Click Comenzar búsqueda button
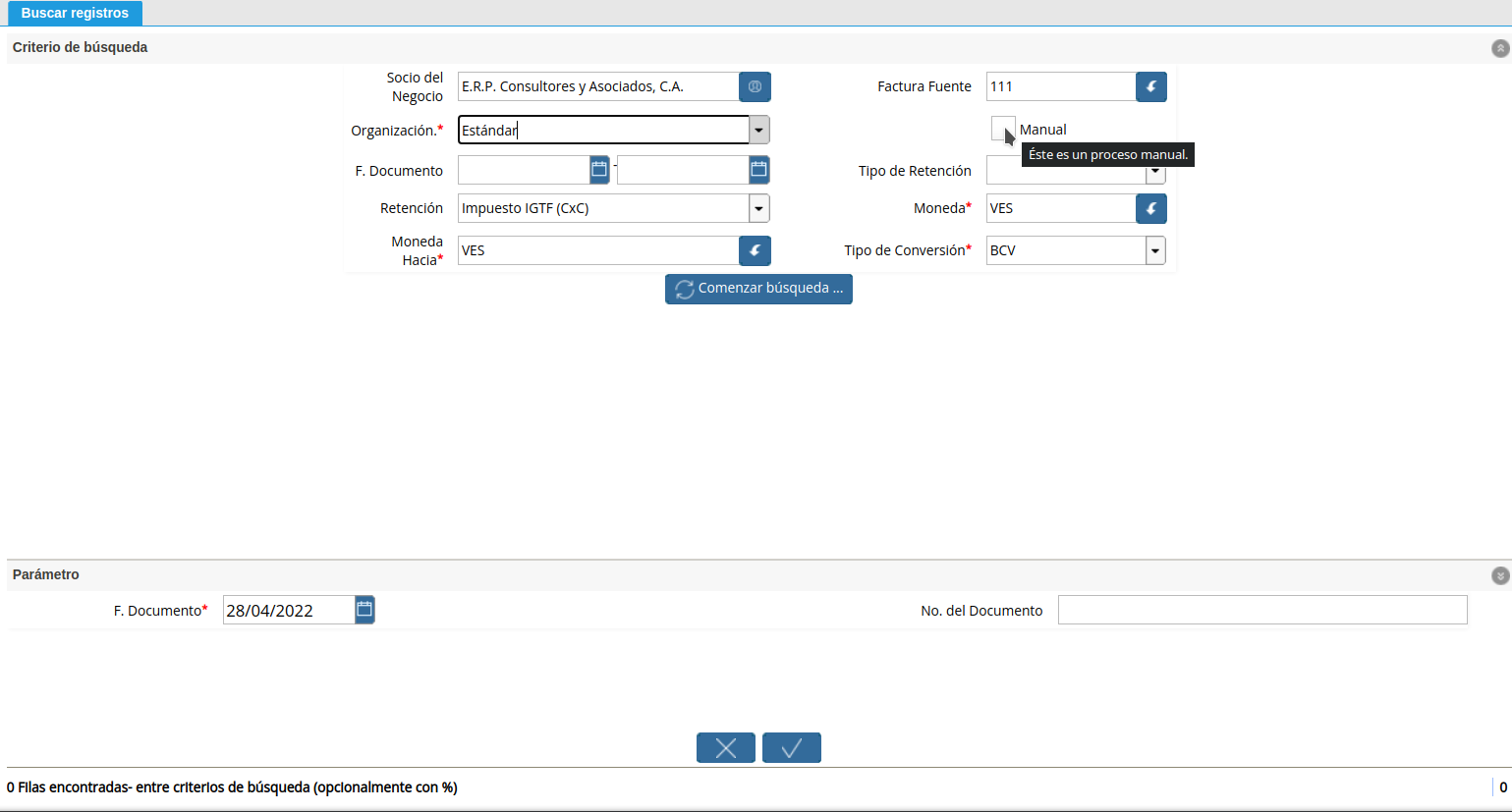This screenshot has width=1512, height=812. pos(758,289)
